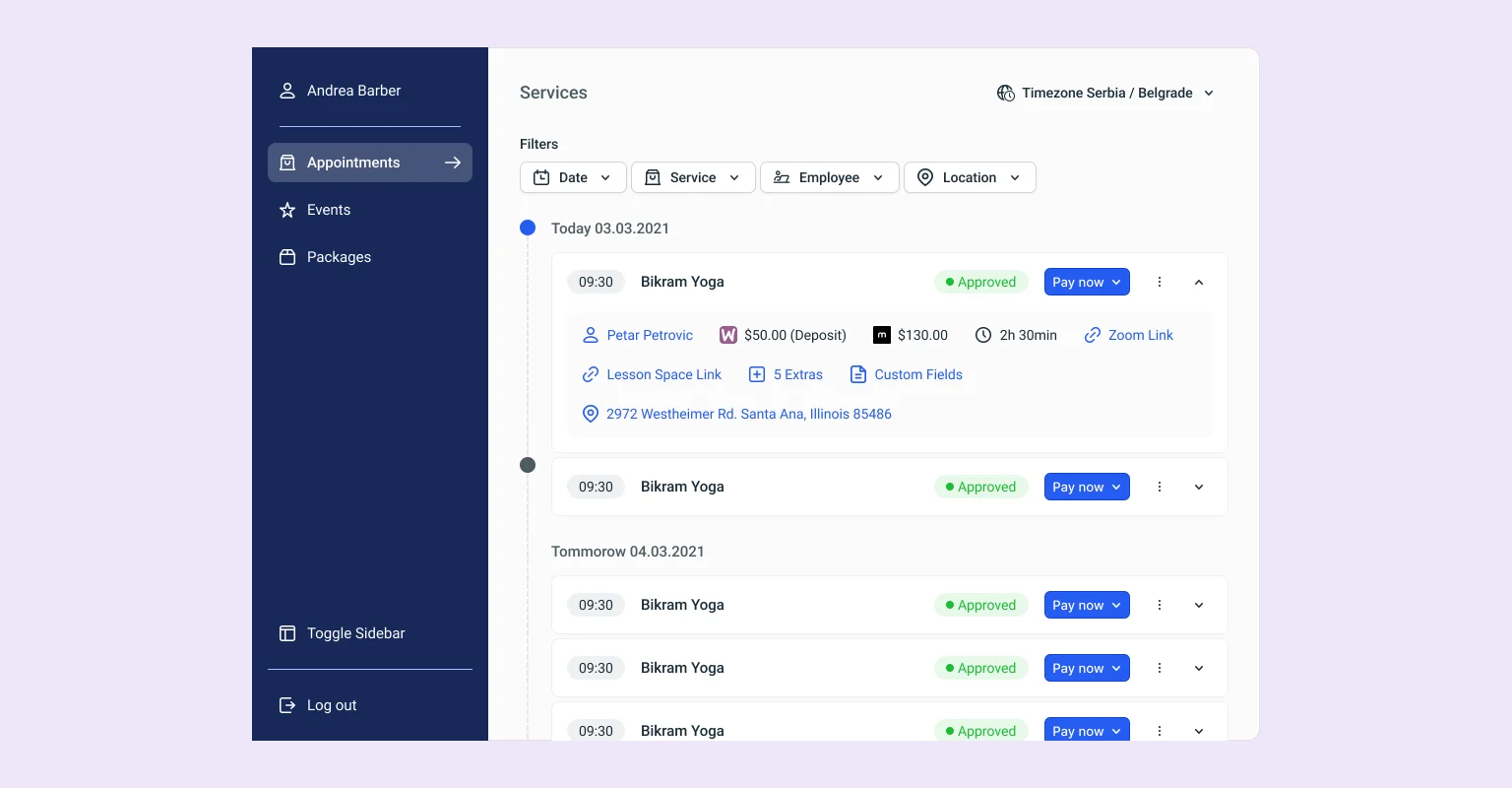Click the Mollie payment icon
The image size is (1512, 788).
click(x=882, y=335)
